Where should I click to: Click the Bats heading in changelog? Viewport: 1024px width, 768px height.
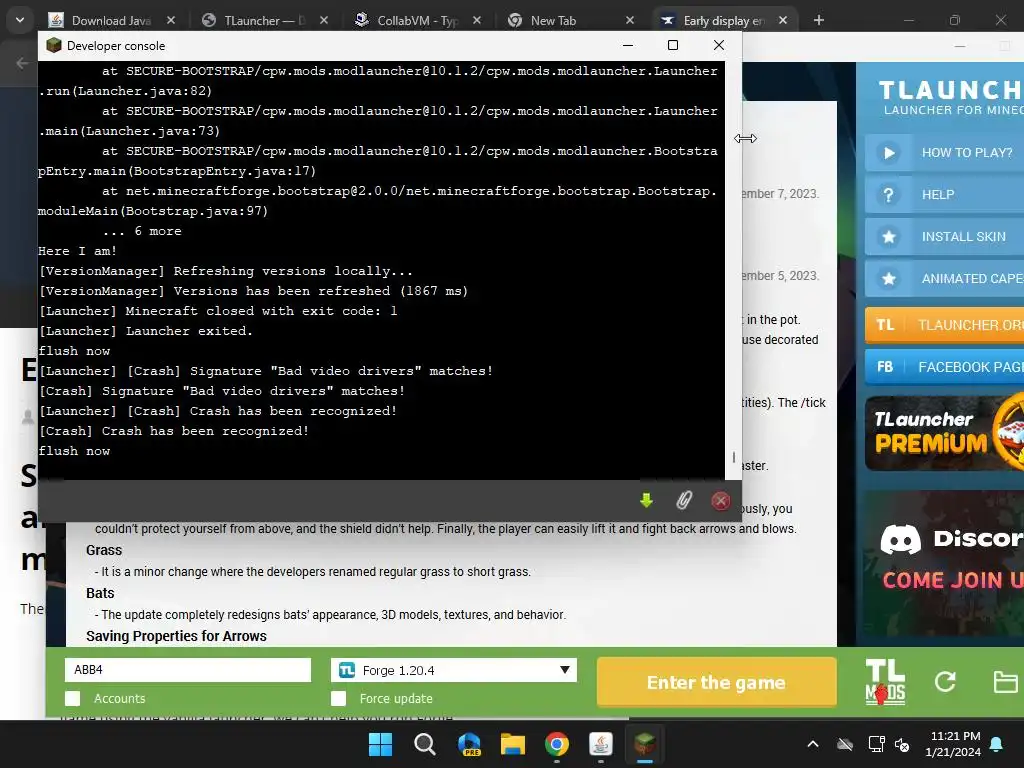coord(100,593)
